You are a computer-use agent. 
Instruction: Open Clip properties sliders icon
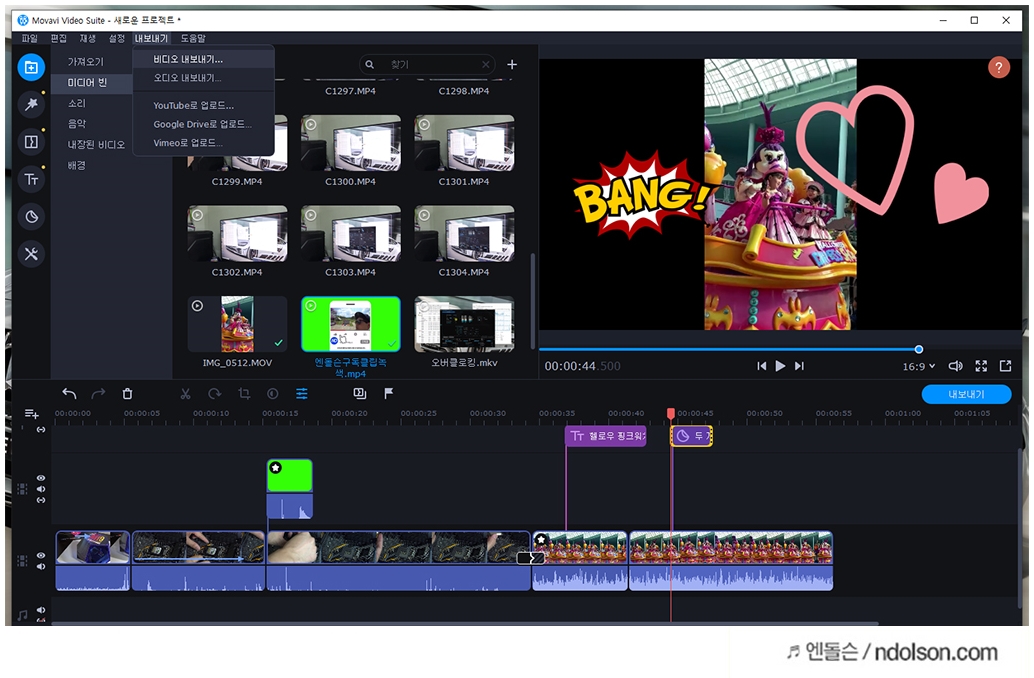pyautogui.click(x=301, y=394)
